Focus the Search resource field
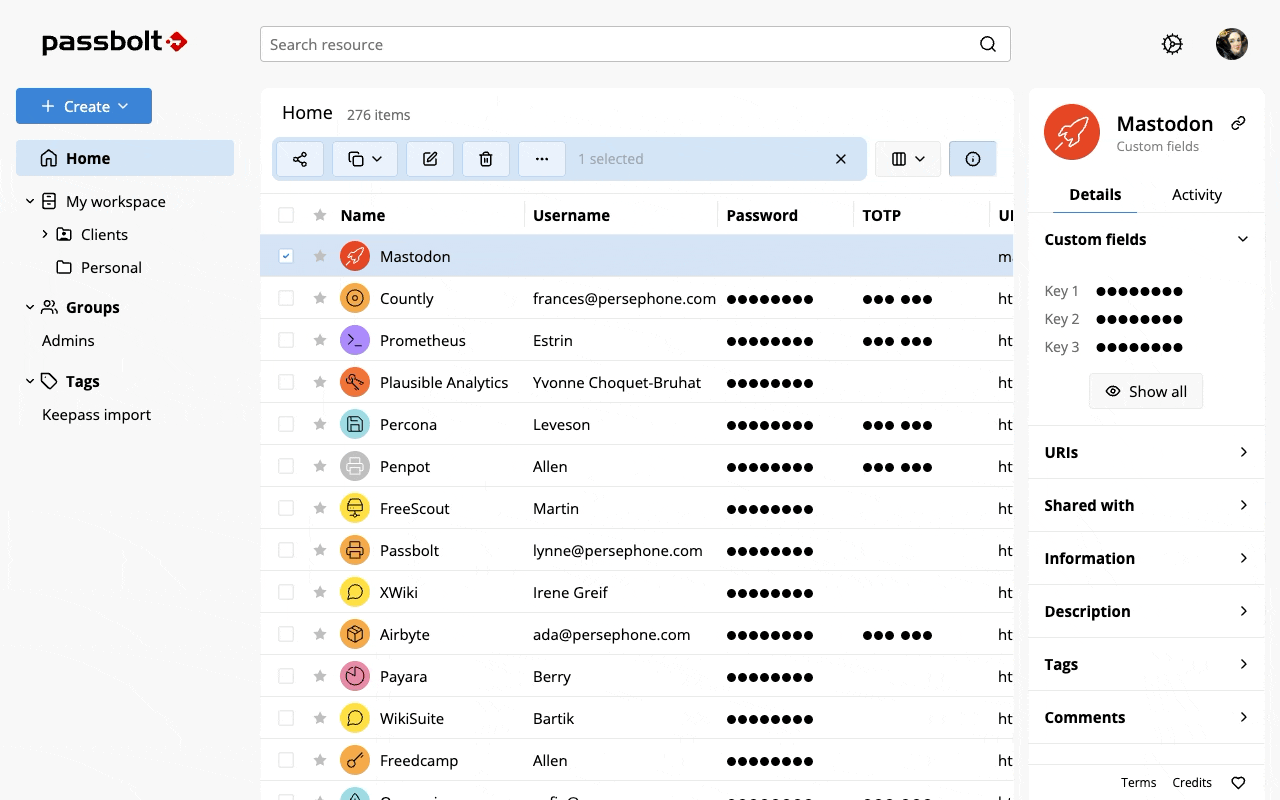 coord(635,44)
